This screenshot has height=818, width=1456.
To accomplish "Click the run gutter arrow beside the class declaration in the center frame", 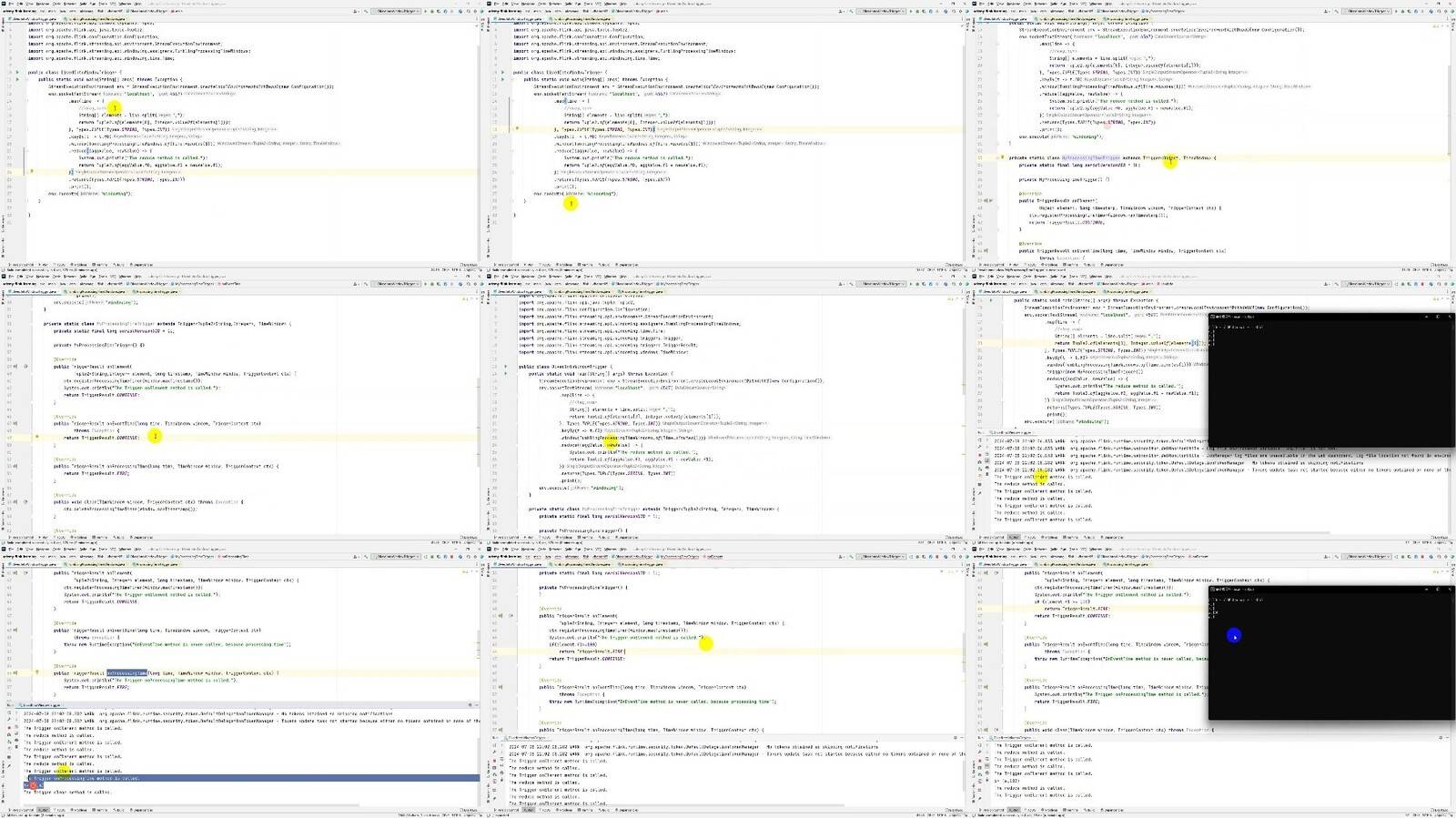I will [506, 367].
